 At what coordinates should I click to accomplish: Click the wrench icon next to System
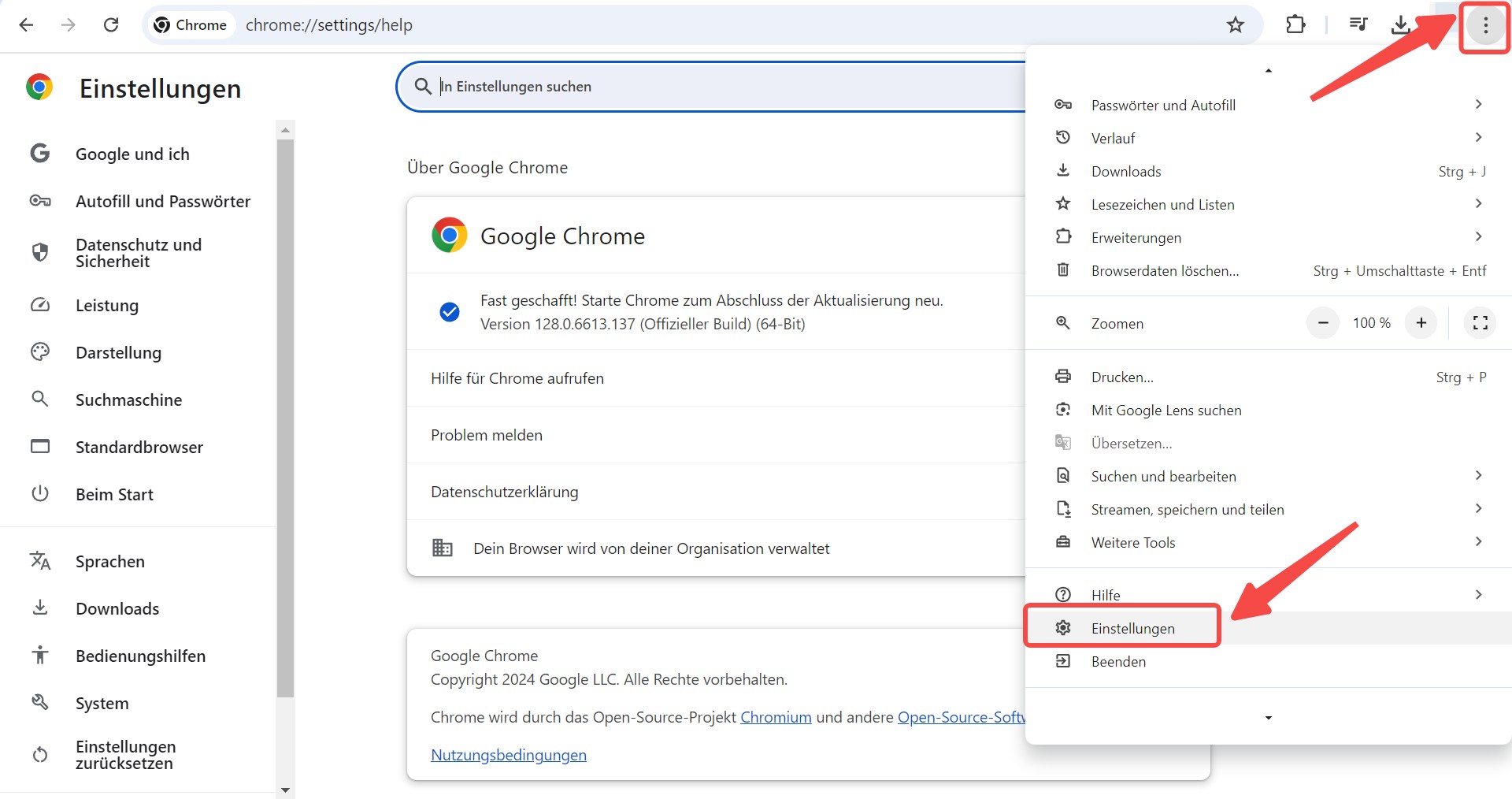tap(40, 702)
